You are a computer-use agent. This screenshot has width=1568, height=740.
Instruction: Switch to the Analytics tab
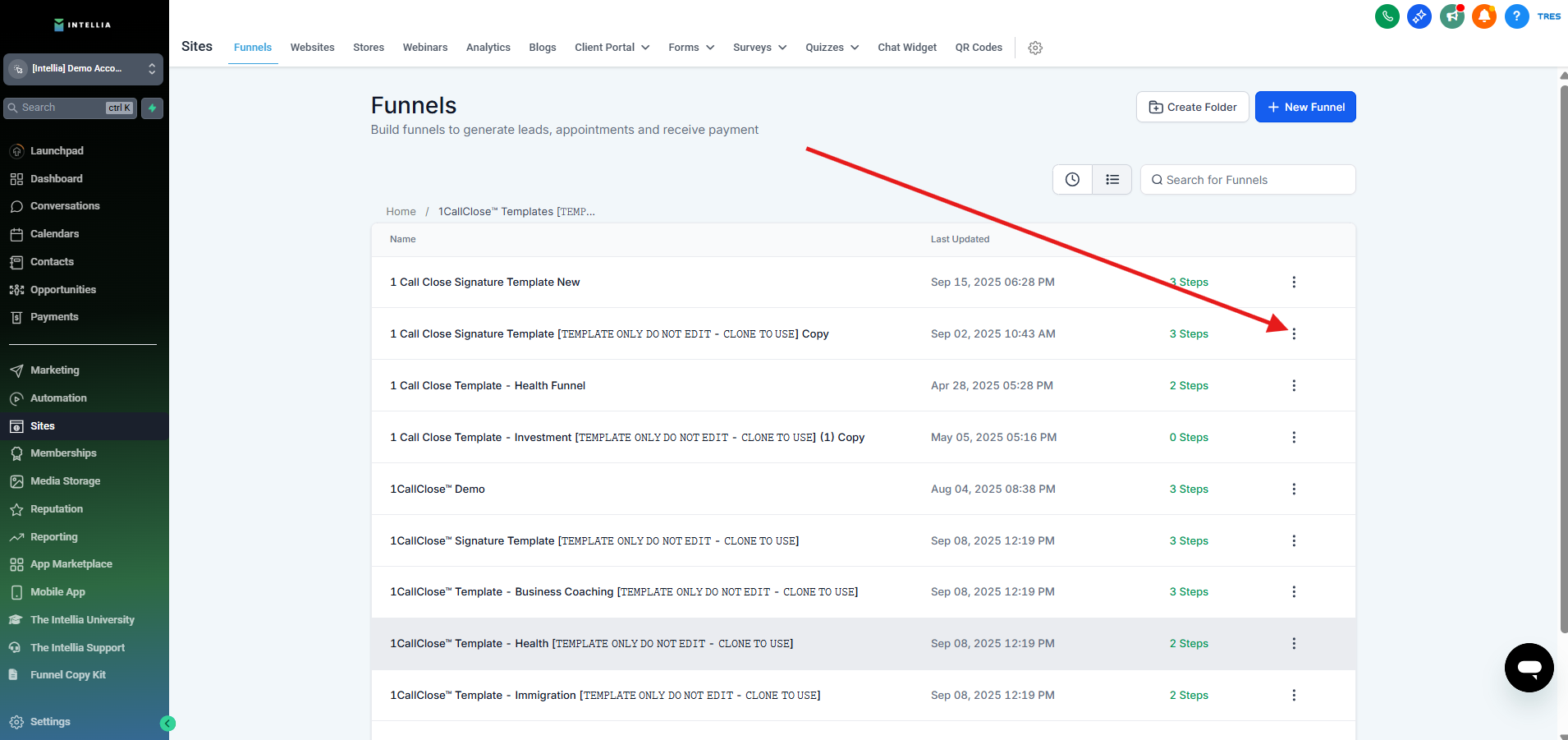(488, 48)
